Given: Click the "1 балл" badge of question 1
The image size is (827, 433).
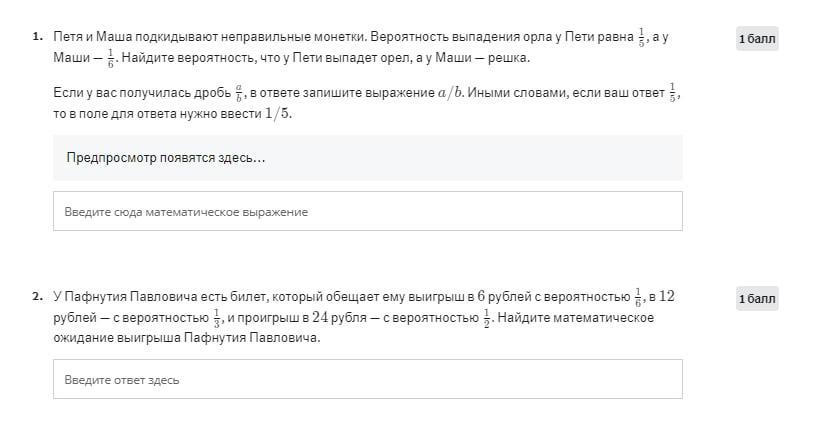Looking at the screenshot, I should coord(757,39).
